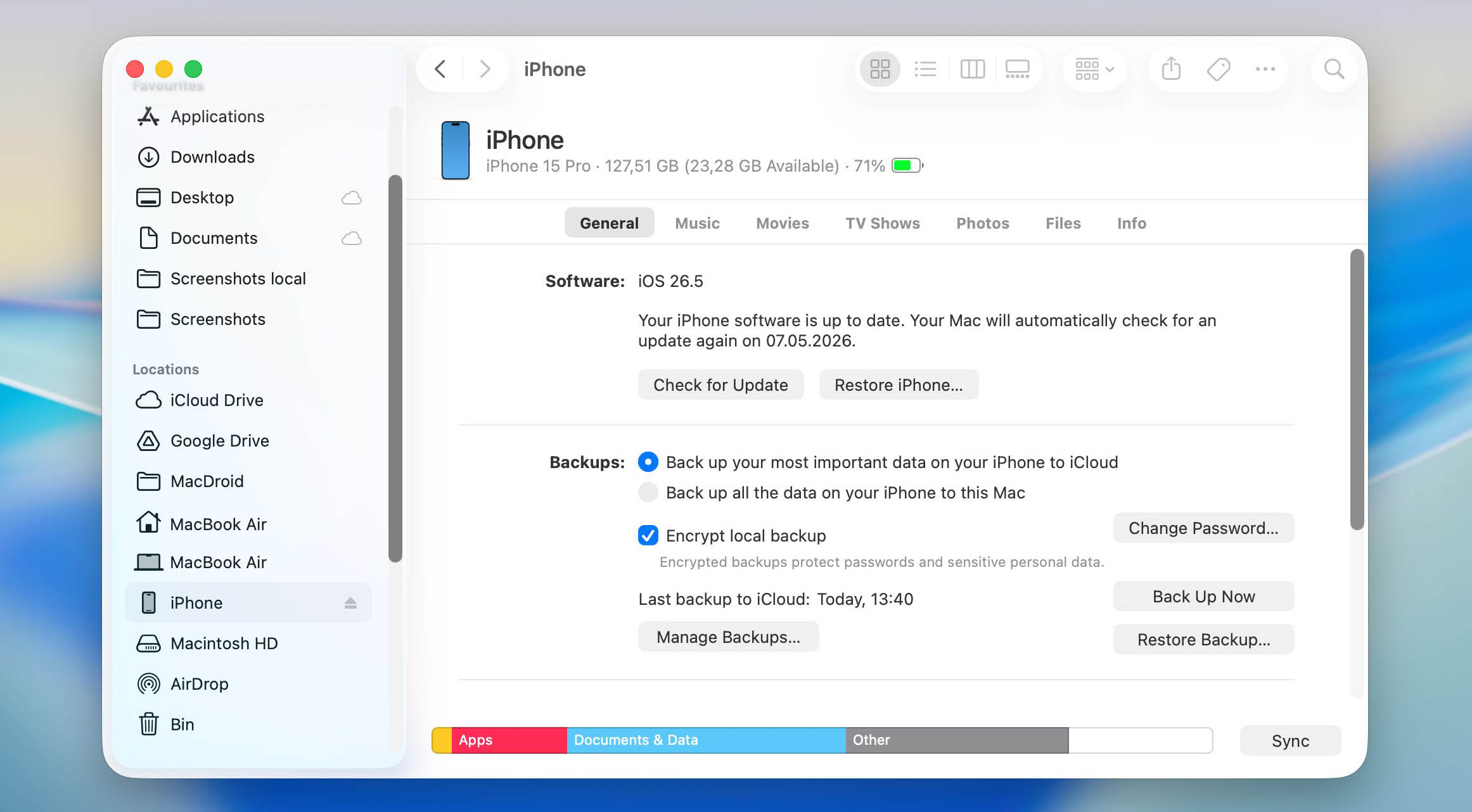This screenshot has width=1472, height=812.
Task: Go back with the left chevron
Action: click(440, 69)
